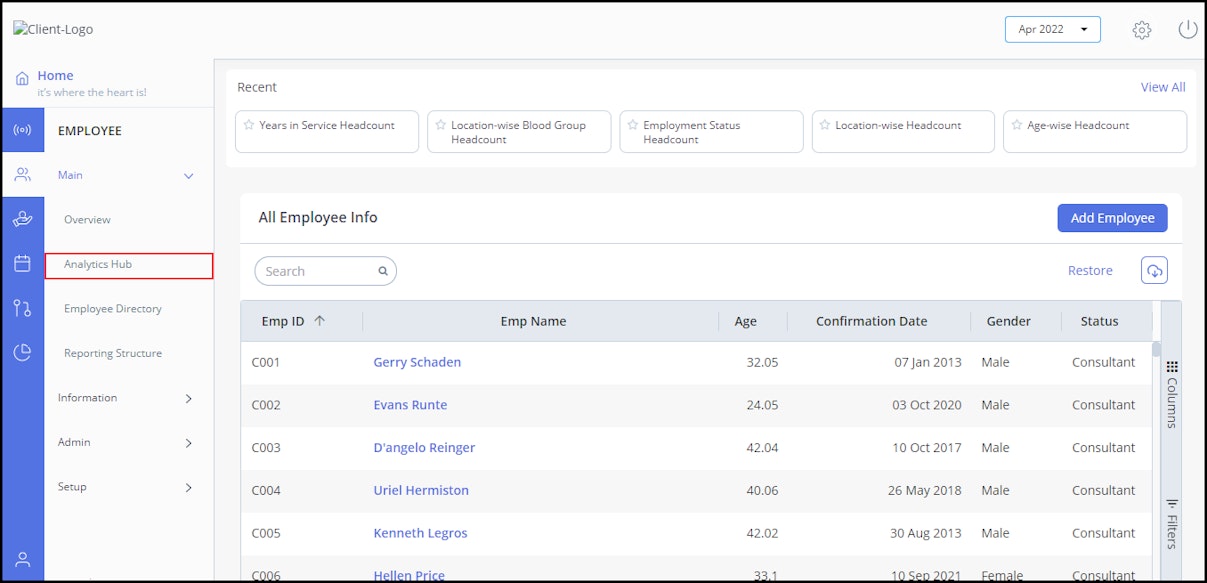Open the Gerry Schaden employee link

click(417, 361)
